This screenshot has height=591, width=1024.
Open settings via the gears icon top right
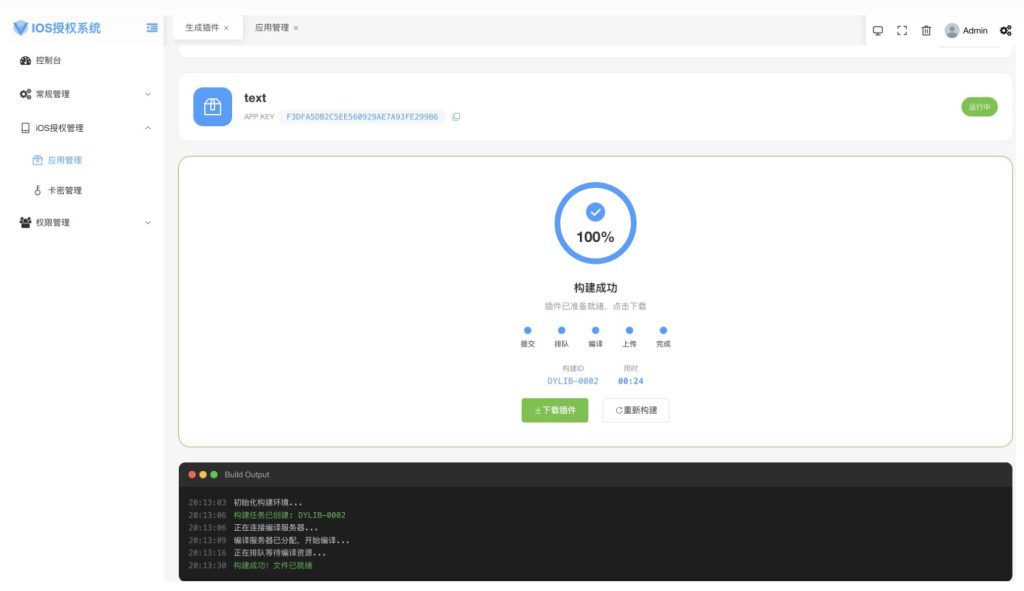click(1005, 31)
